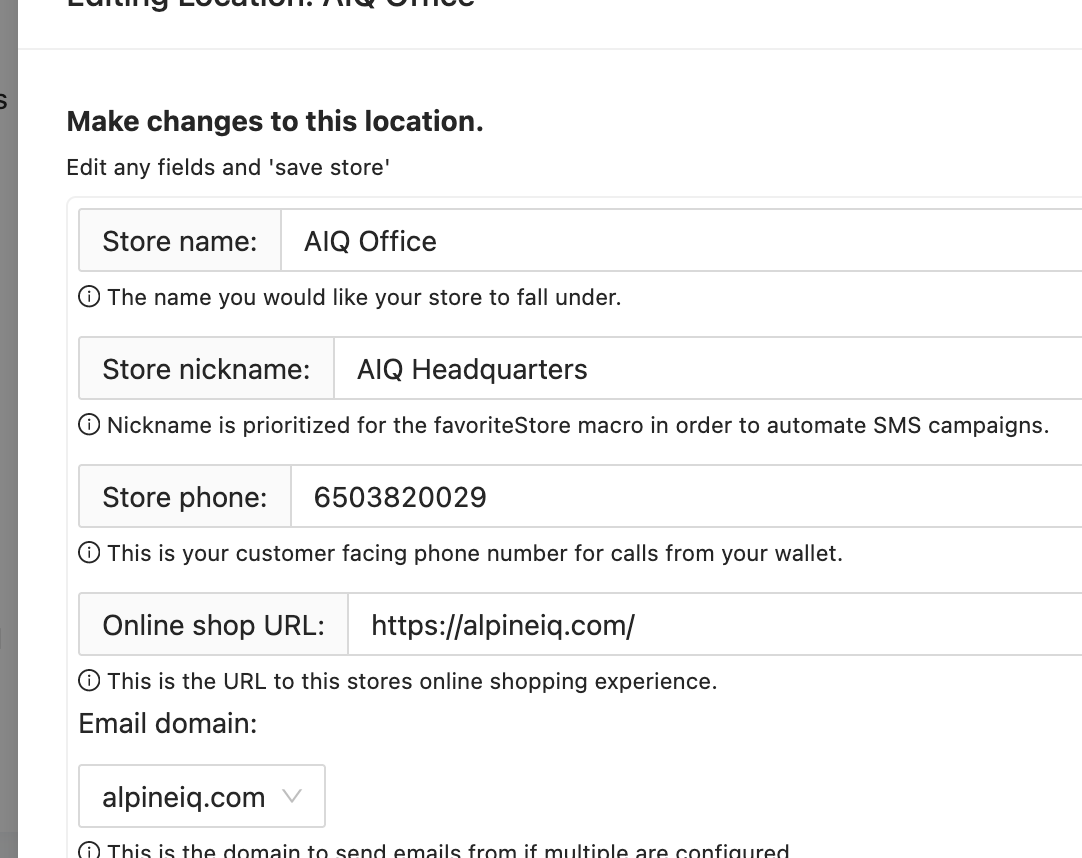The height and width of the screenshot is (858, 1082).
Task: Click the info icon beside shop URL hint
Action: [x=88, y=681]
